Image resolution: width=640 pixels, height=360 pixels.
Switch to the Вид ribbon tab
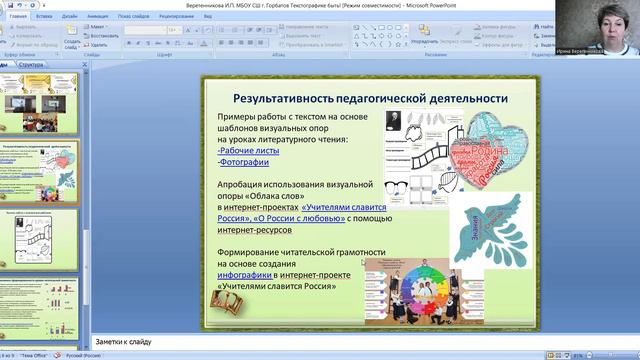pos(208,16)
